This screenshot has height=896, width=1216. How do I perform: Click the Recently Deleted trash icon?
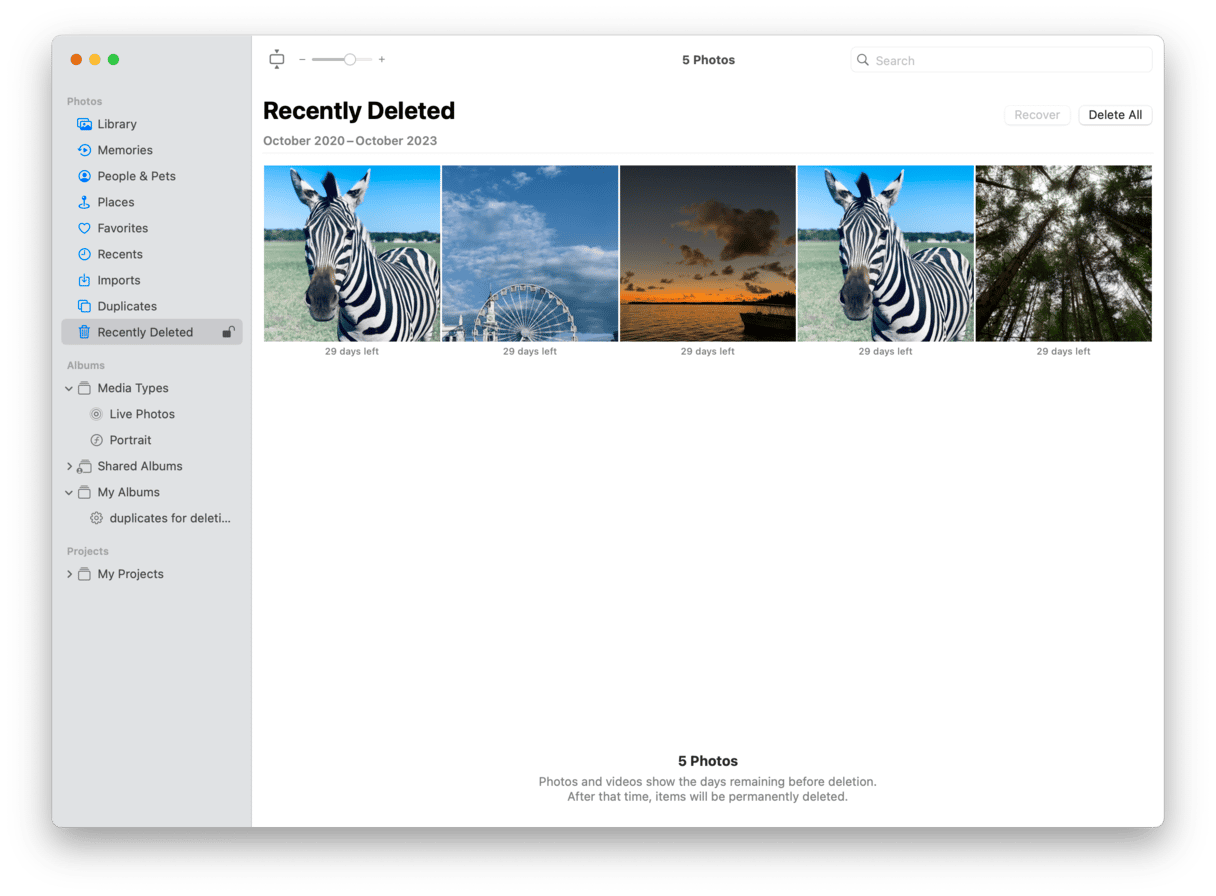tap(85, 332)
